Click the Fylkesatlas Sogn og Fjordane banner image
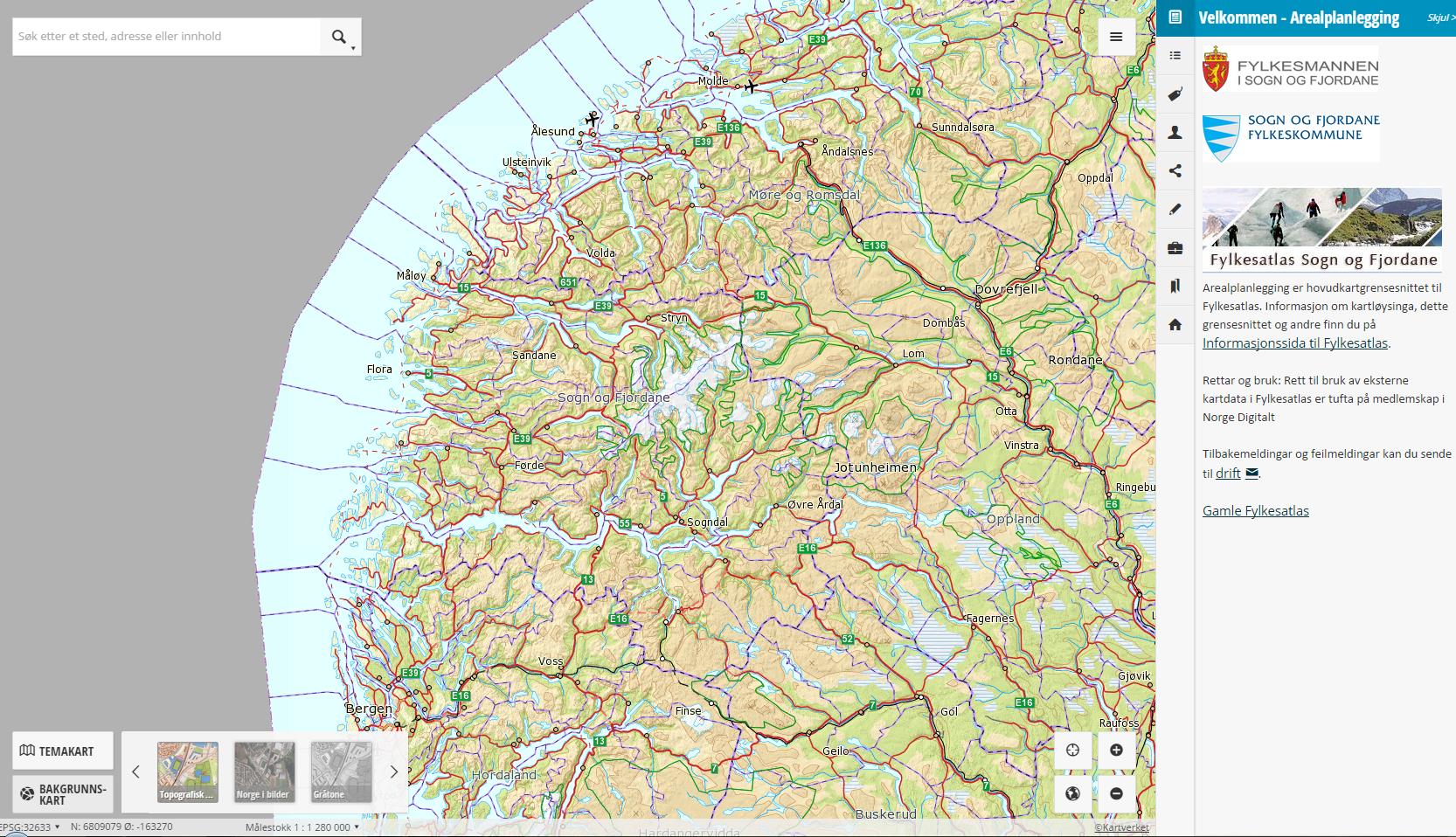 [x=1322, y=230]
